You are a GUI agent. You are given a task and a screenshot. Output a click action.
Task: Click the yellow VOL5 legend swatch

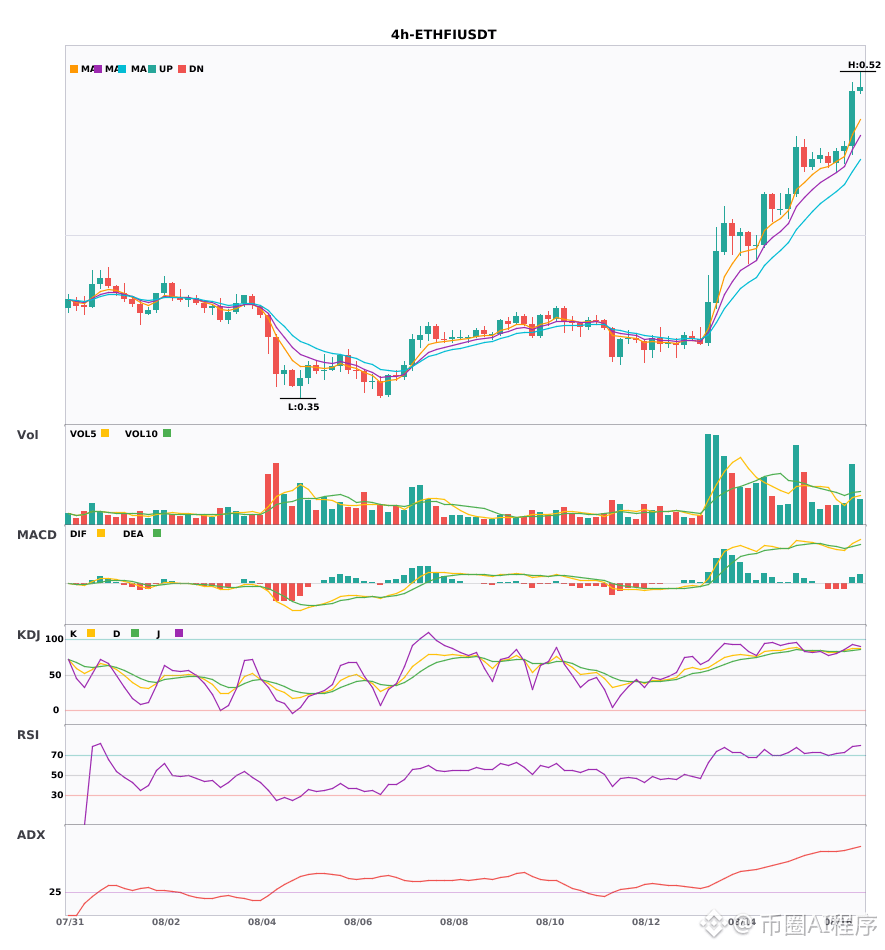(x=105, y=433)
